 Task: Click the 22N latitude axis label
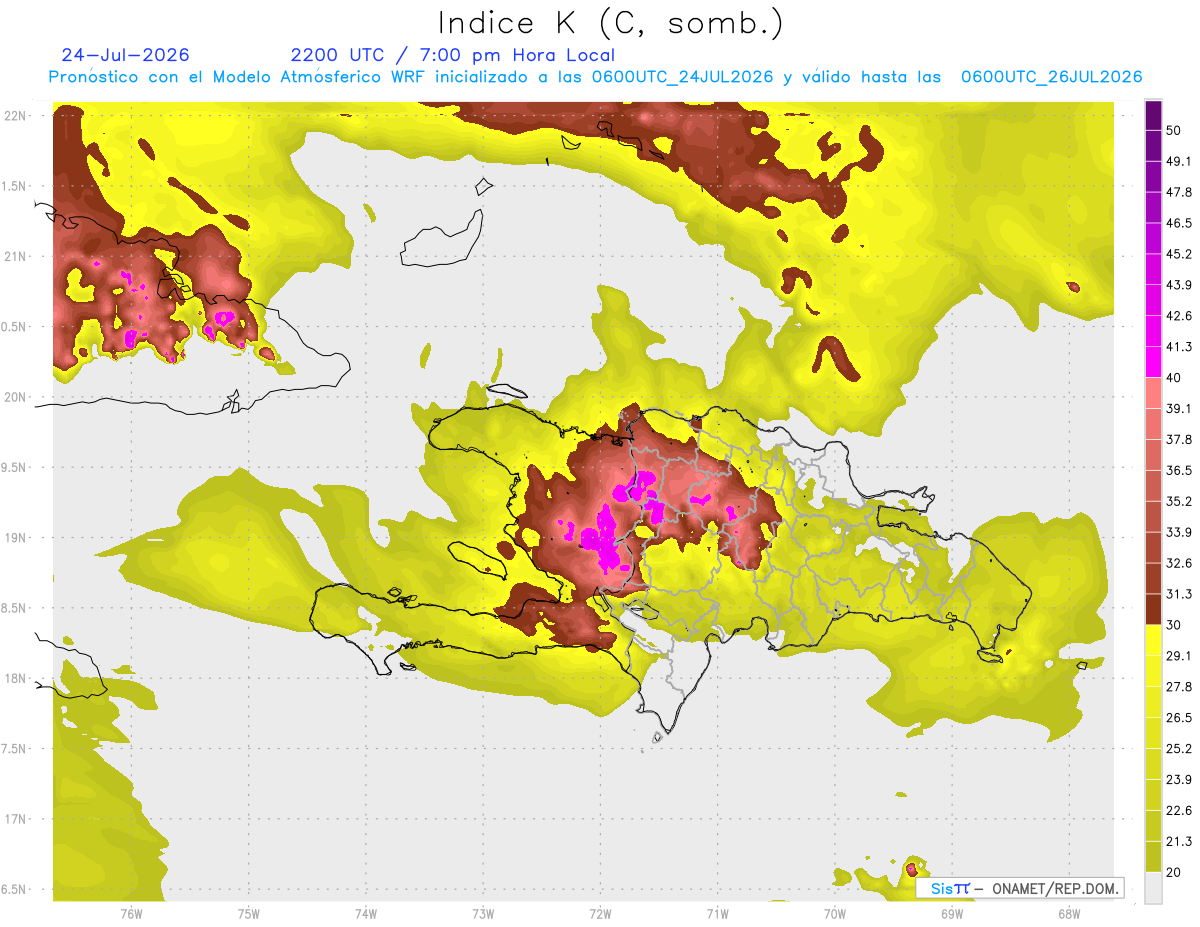[x=16, y=116]
